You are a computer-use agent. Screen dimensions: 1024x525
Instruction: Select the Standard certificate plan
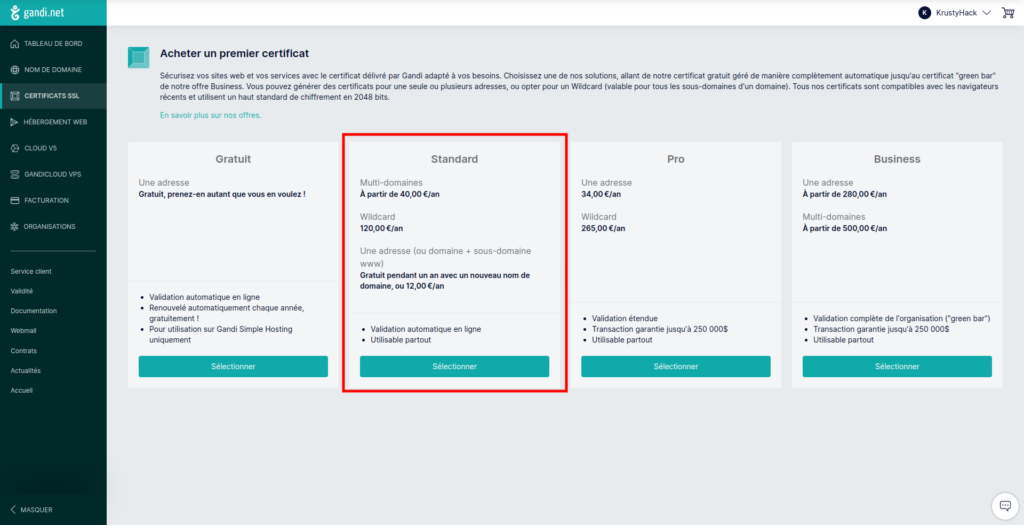click(455, 366)
